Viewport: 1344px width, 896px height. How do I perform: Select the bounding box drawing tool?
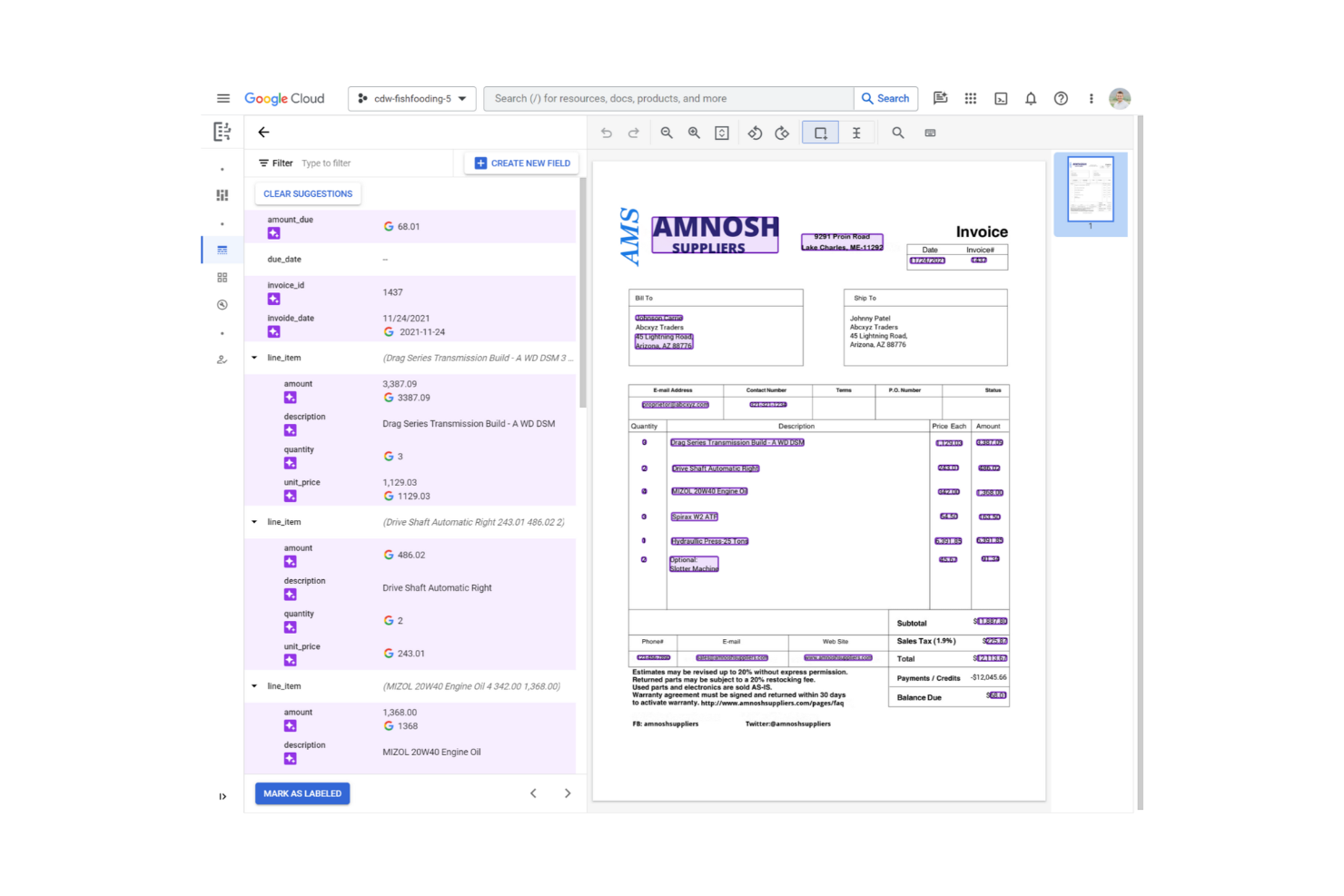pos(820,133)
